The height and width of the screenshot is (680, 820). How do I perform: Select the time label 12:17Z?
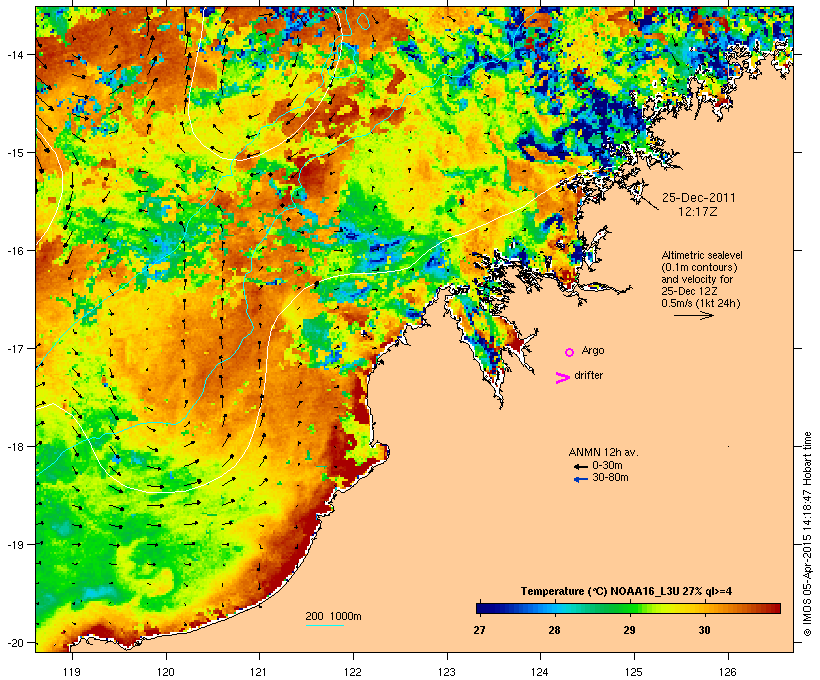pos(697,212)
